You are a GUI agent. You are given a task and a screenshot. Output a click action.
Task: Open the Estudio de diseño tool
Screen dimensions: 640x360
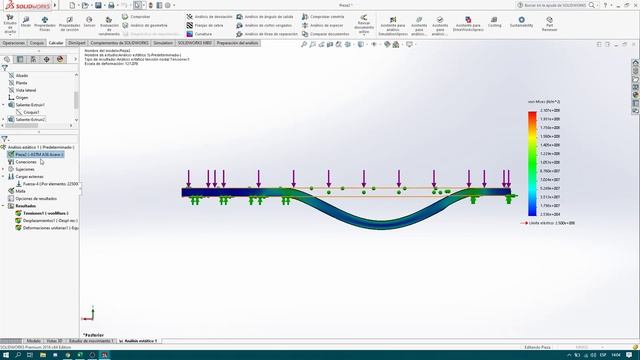point(10,24)
